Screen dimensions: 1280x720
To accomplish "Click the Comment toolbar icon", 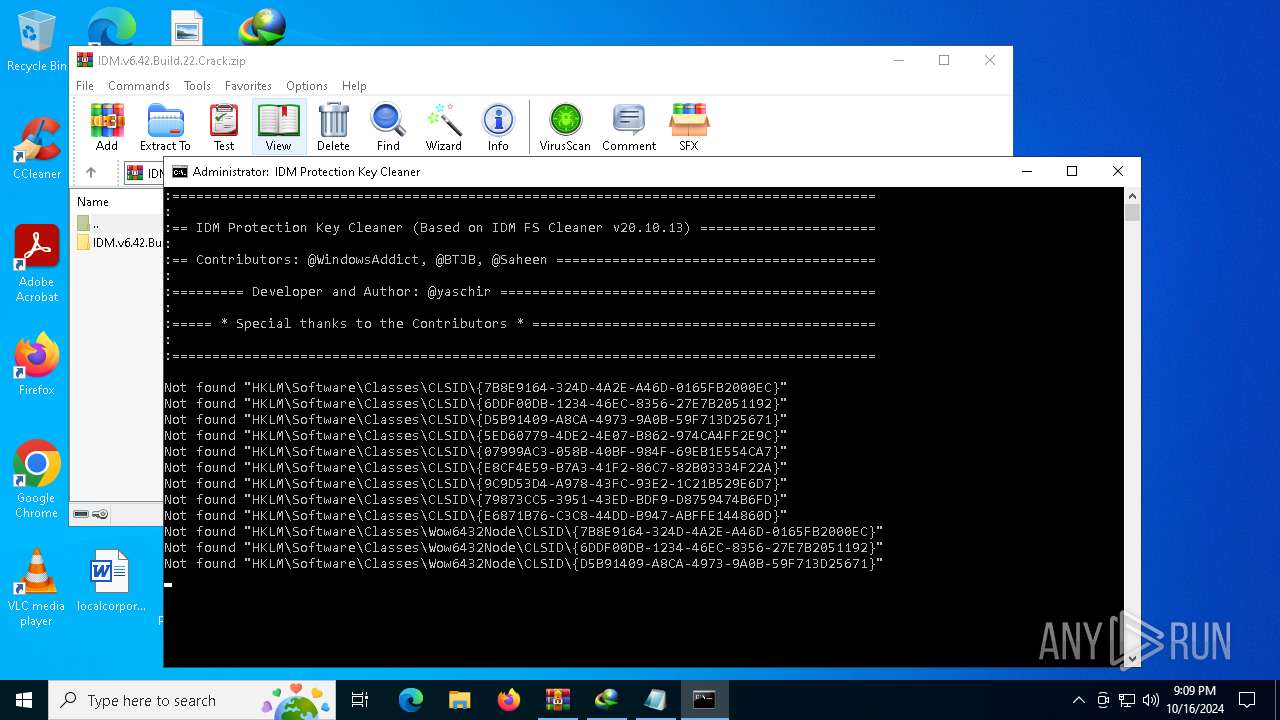I will click(x=629, y=127).
